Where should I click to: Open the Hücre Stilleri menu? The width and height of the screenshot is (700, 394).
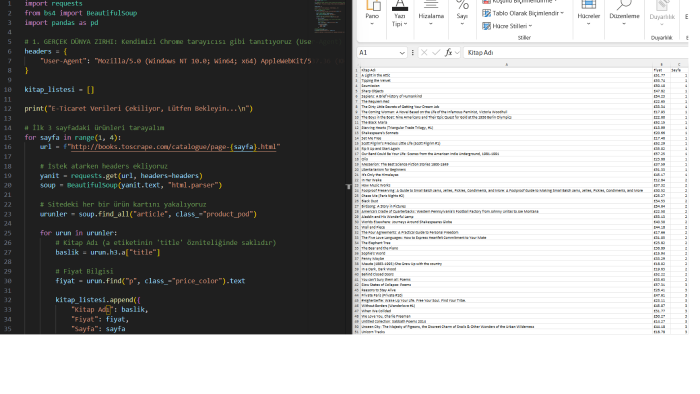(x=507, y=26)
